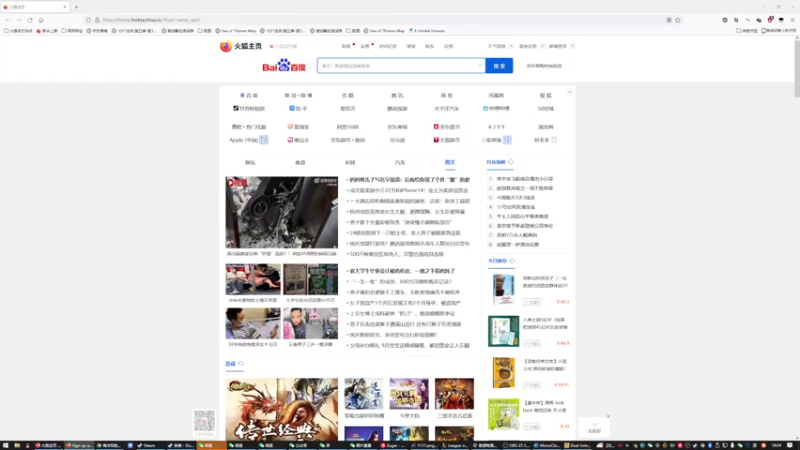800x450 pixels.
Task: Open the tracking protection shield icon
Action: coord(88,20)
